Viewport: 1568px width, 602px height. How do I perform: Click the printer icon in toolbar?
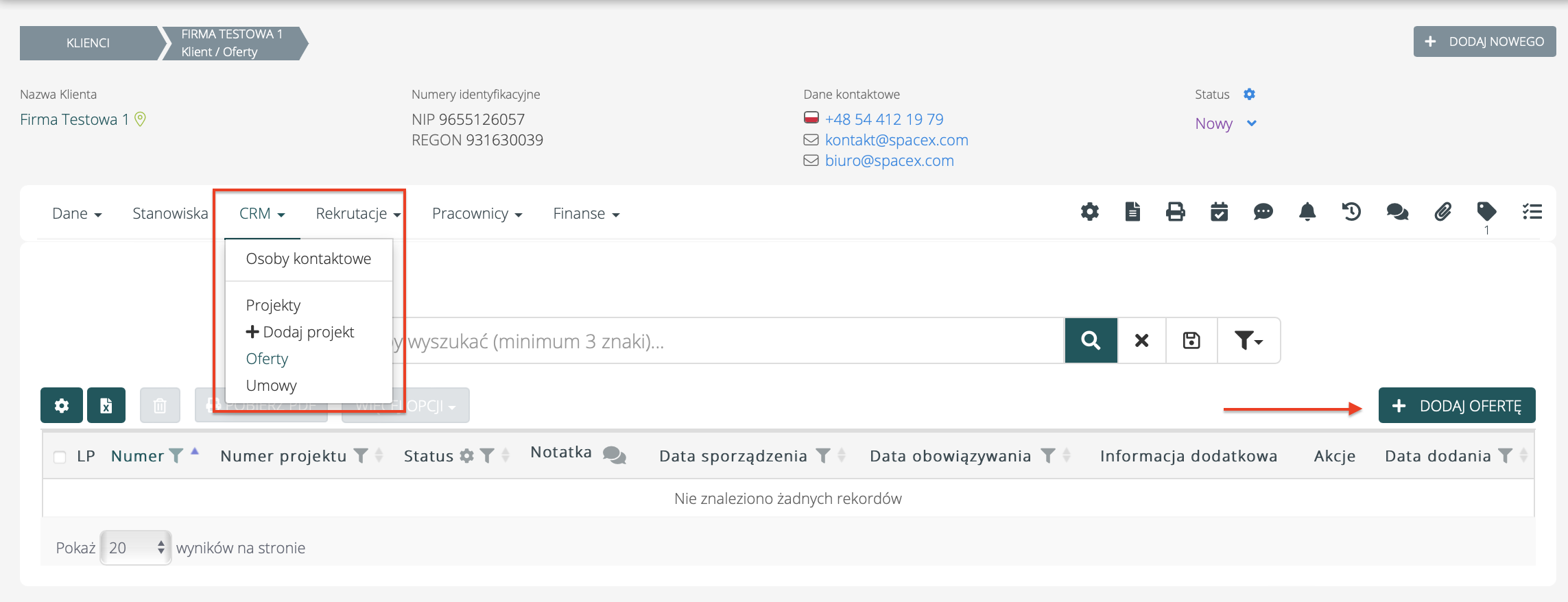coord(1175,212)
